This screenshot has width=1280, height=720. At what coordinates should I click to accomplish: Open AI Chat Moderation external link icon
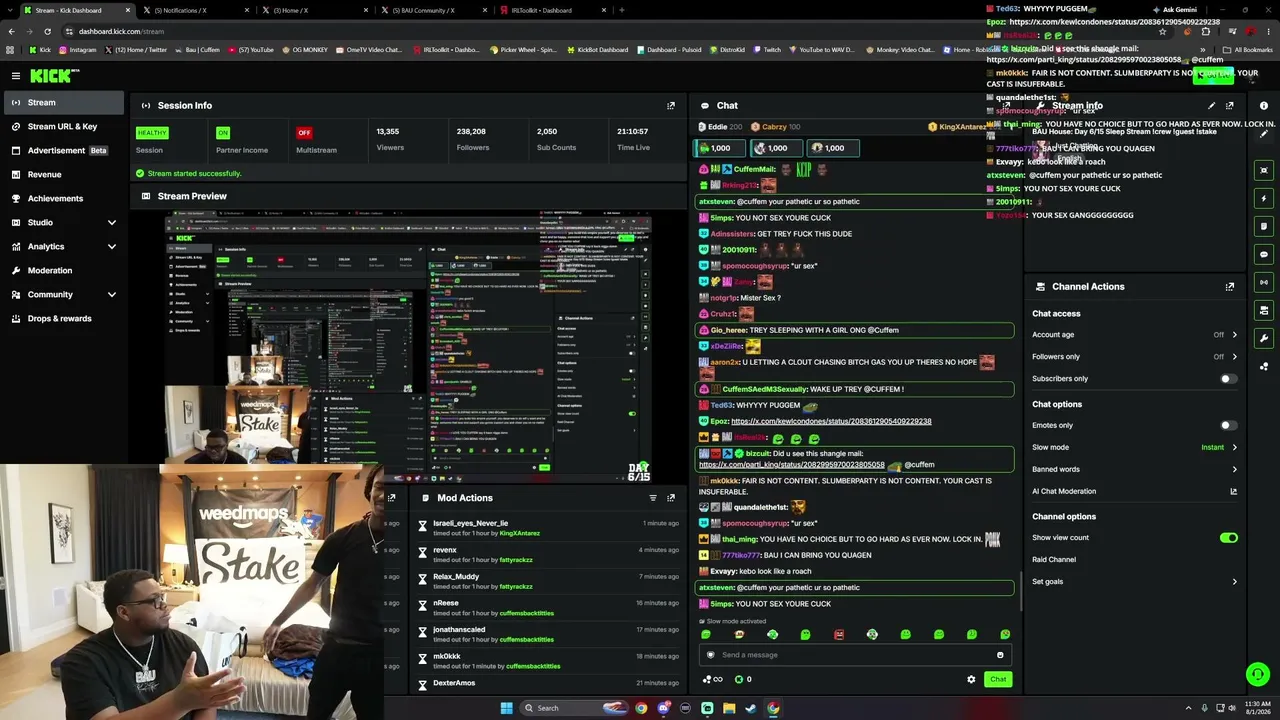click(1233, 491)
